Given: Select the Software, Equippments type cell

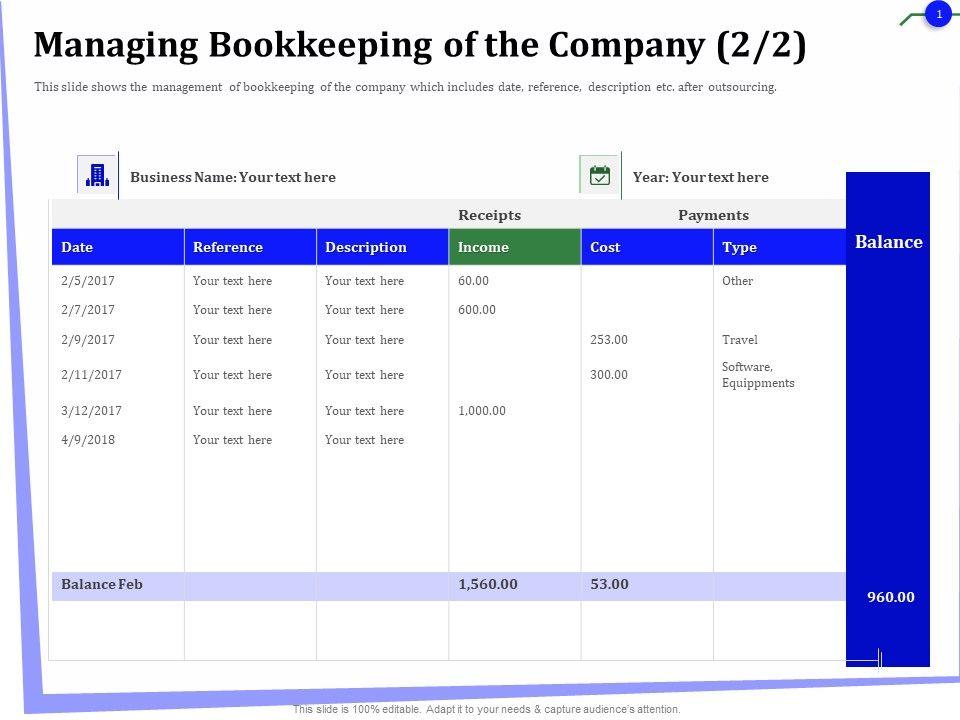Looking at the screenshot, I should point(758,375).
